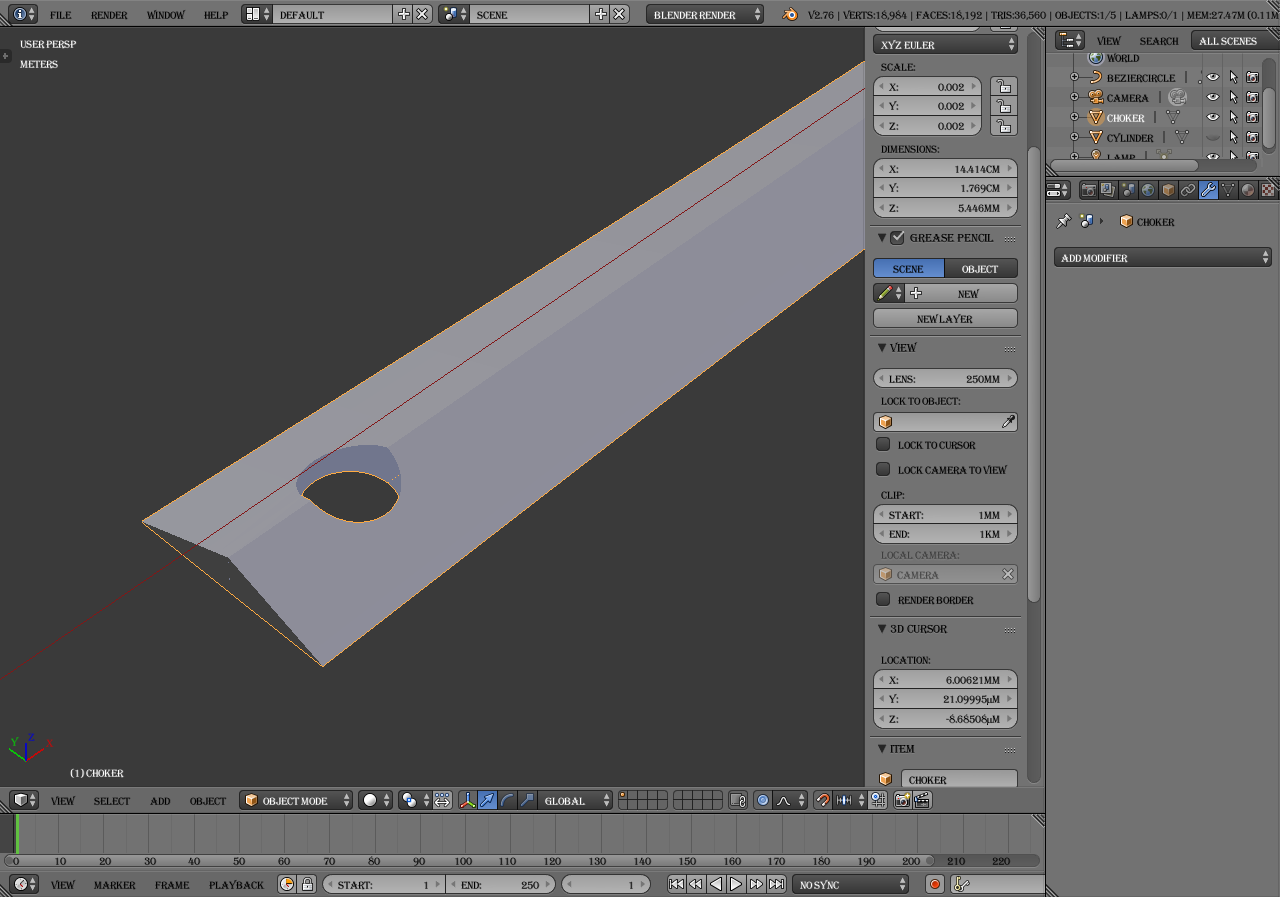Open the Window menu
1280x897 pixels.
(x=165, y=15)
